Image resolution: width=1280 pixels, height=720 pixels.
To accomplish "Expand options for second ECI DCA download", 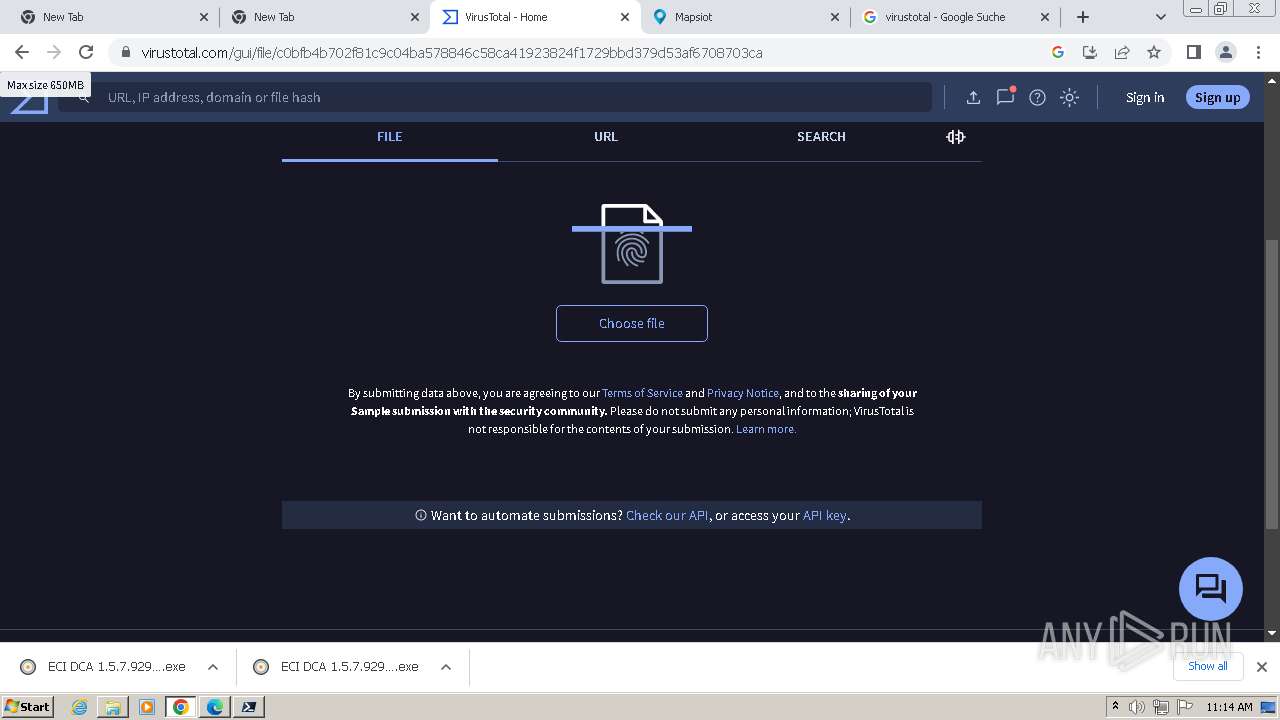I will click(446, 667).
